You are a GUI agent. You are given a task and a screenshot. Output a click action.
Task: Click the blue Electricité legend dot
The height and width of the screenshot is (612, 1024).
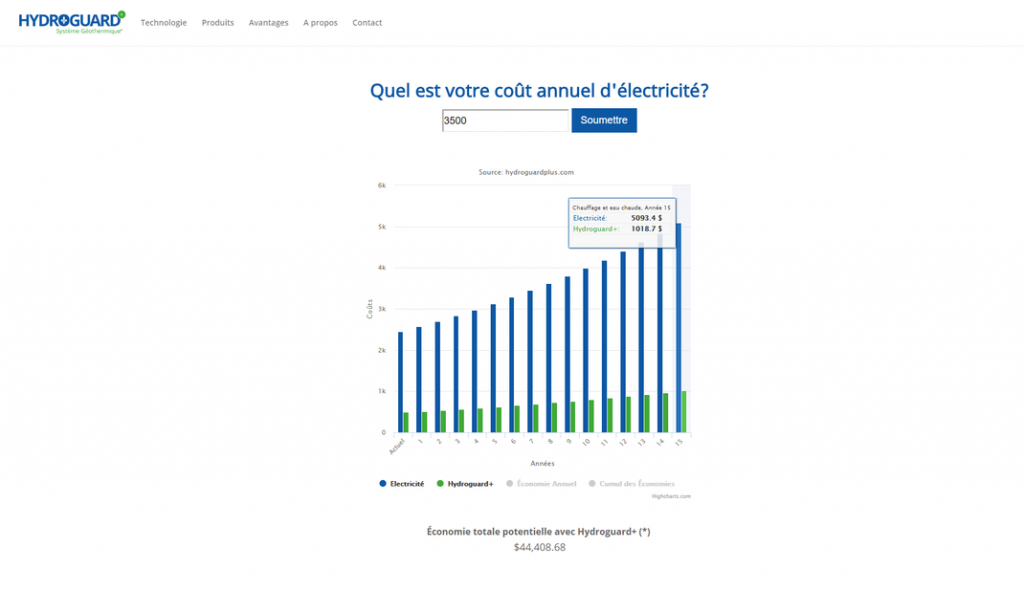point(383,484)
